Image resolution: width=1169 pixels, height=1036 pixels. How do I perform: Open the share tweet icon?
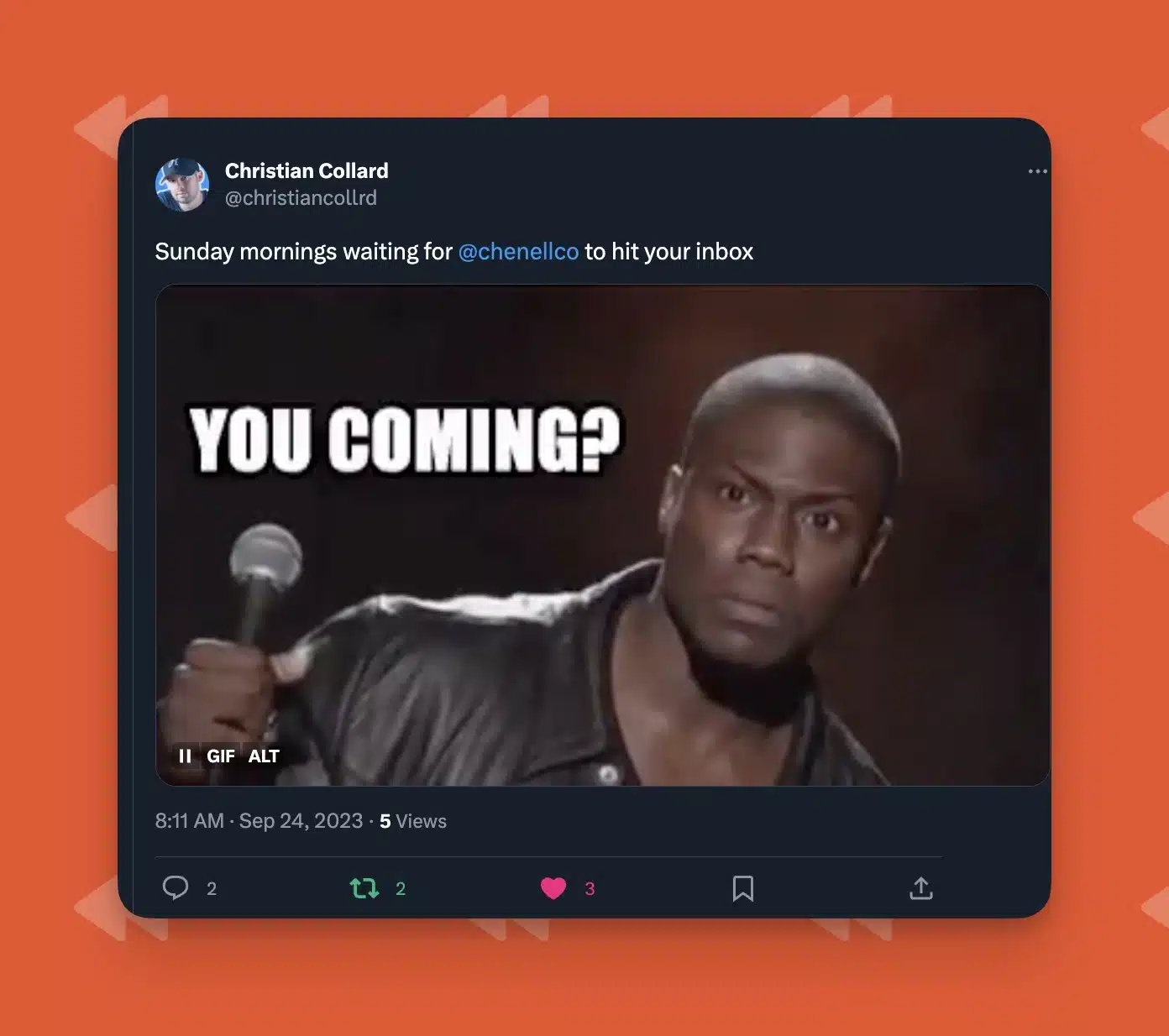click(x=921, y=888)
